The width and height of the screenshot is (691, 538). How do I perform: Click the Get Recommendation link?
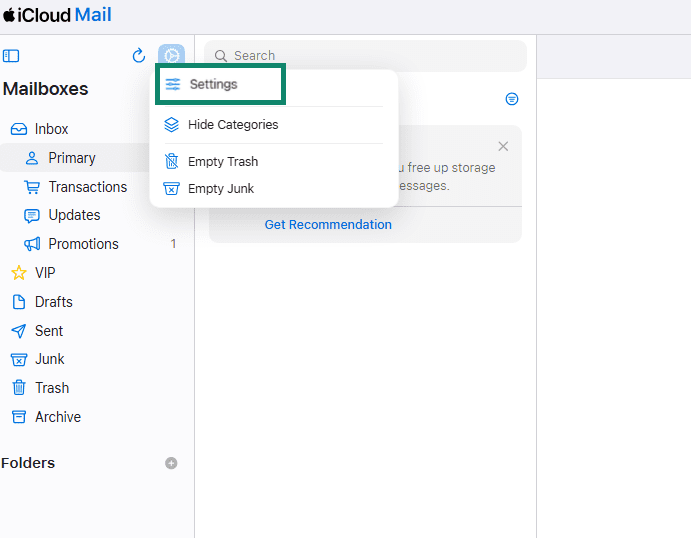point(328,225)
